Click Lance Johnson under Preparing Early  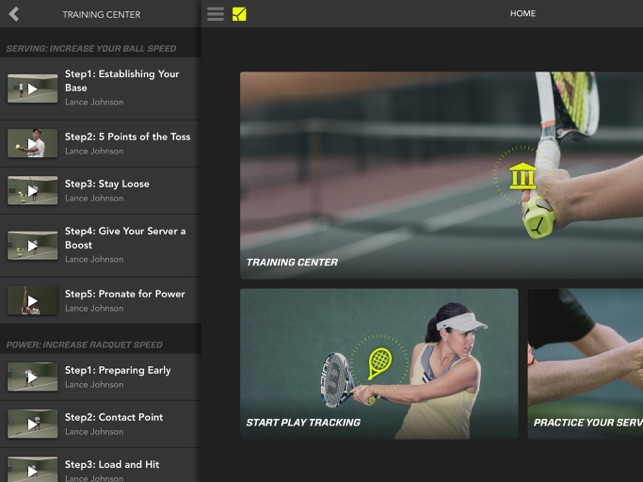(94, 384)
